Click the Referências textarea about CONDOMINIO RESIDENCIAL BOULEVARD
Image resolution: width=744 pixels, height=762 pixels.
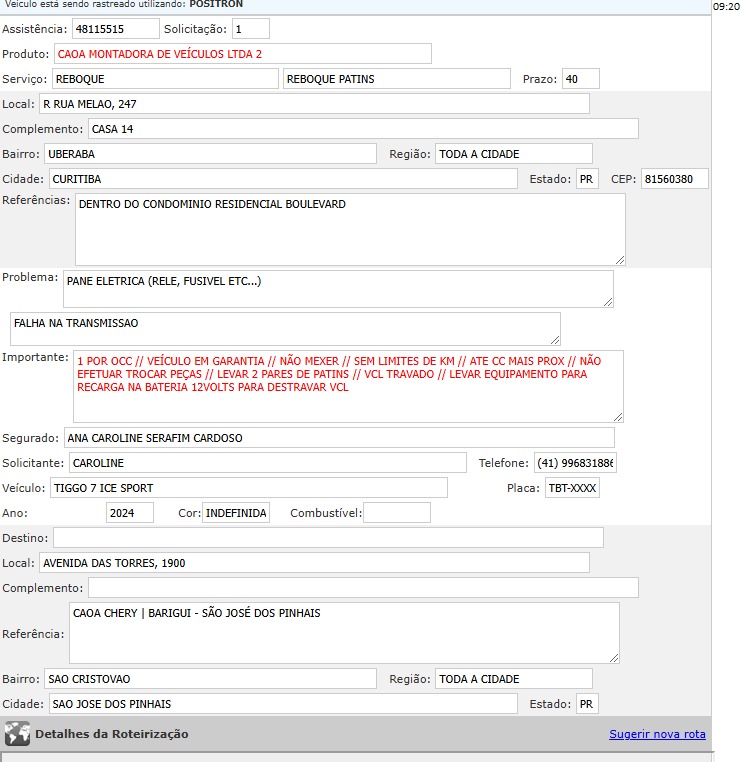pyautogui.click(x=350, y=229)
